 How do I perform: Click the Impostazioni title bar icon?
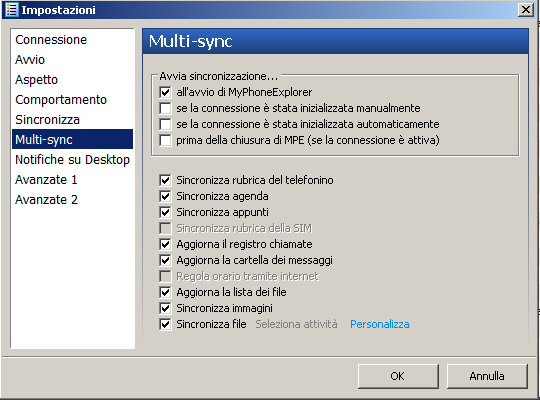click(x=11, y=10)
